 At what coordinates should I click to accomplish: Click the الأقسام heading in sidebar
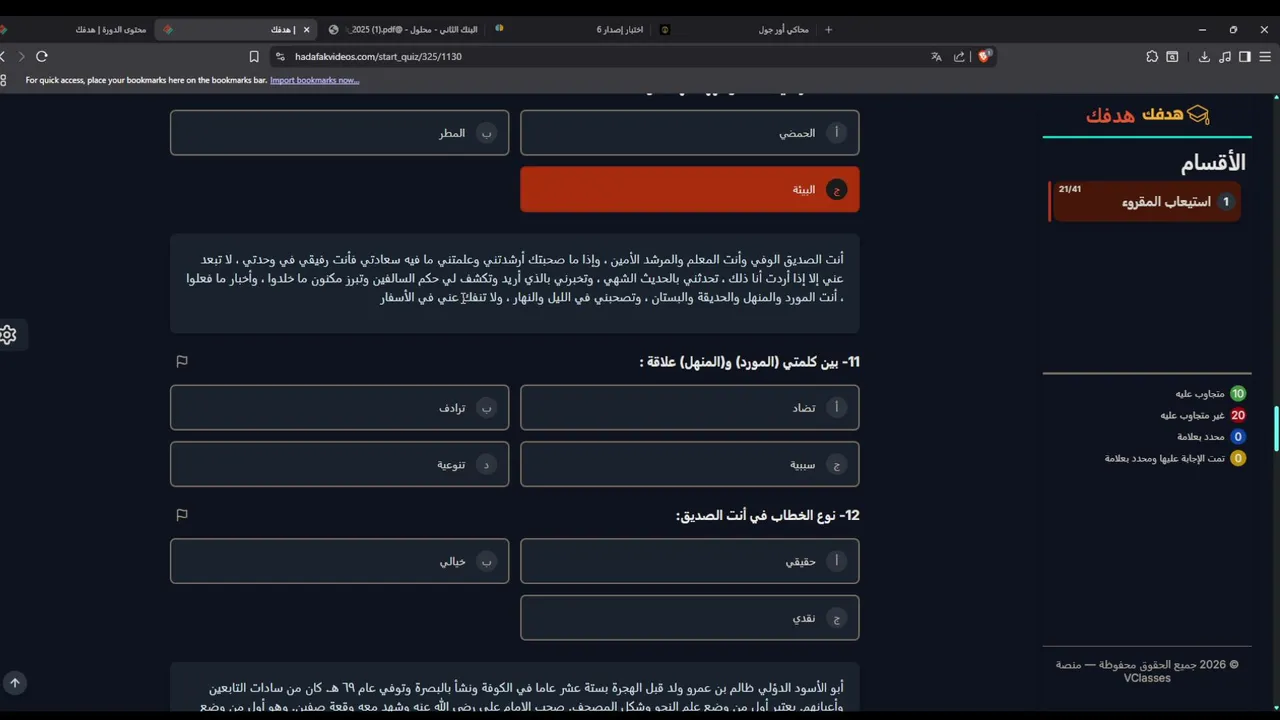pyautogui.click(x=1213, y=162)
